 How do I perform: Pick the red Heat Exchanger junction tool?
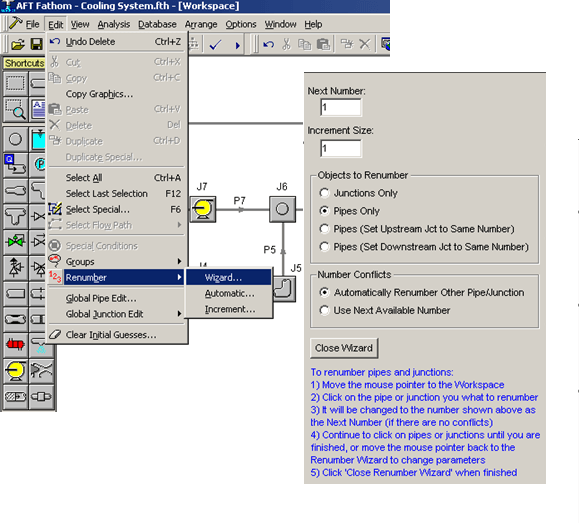[15, 345]
